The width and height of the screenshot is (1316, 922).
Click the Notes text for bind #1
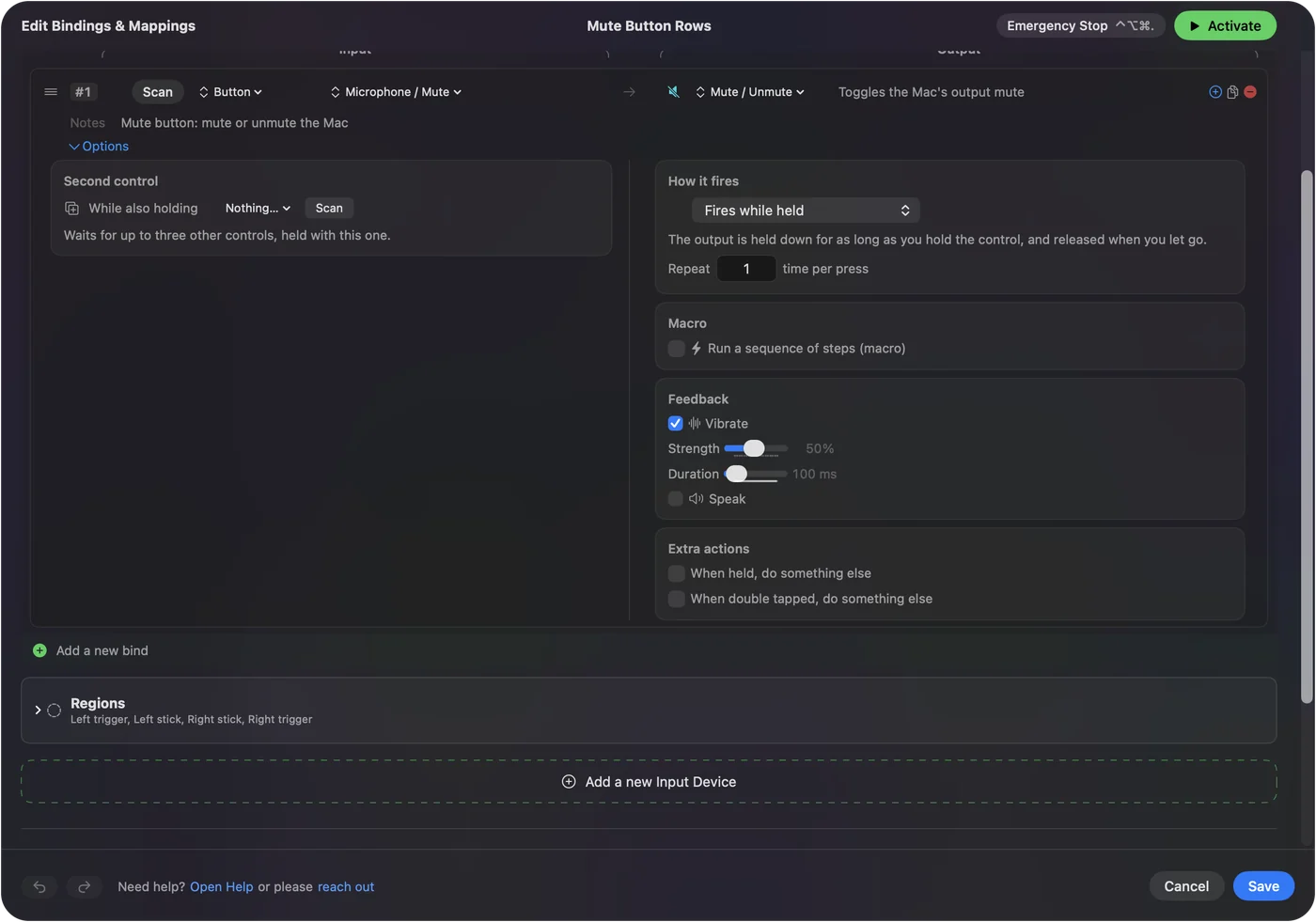click(x=234, y=123)
